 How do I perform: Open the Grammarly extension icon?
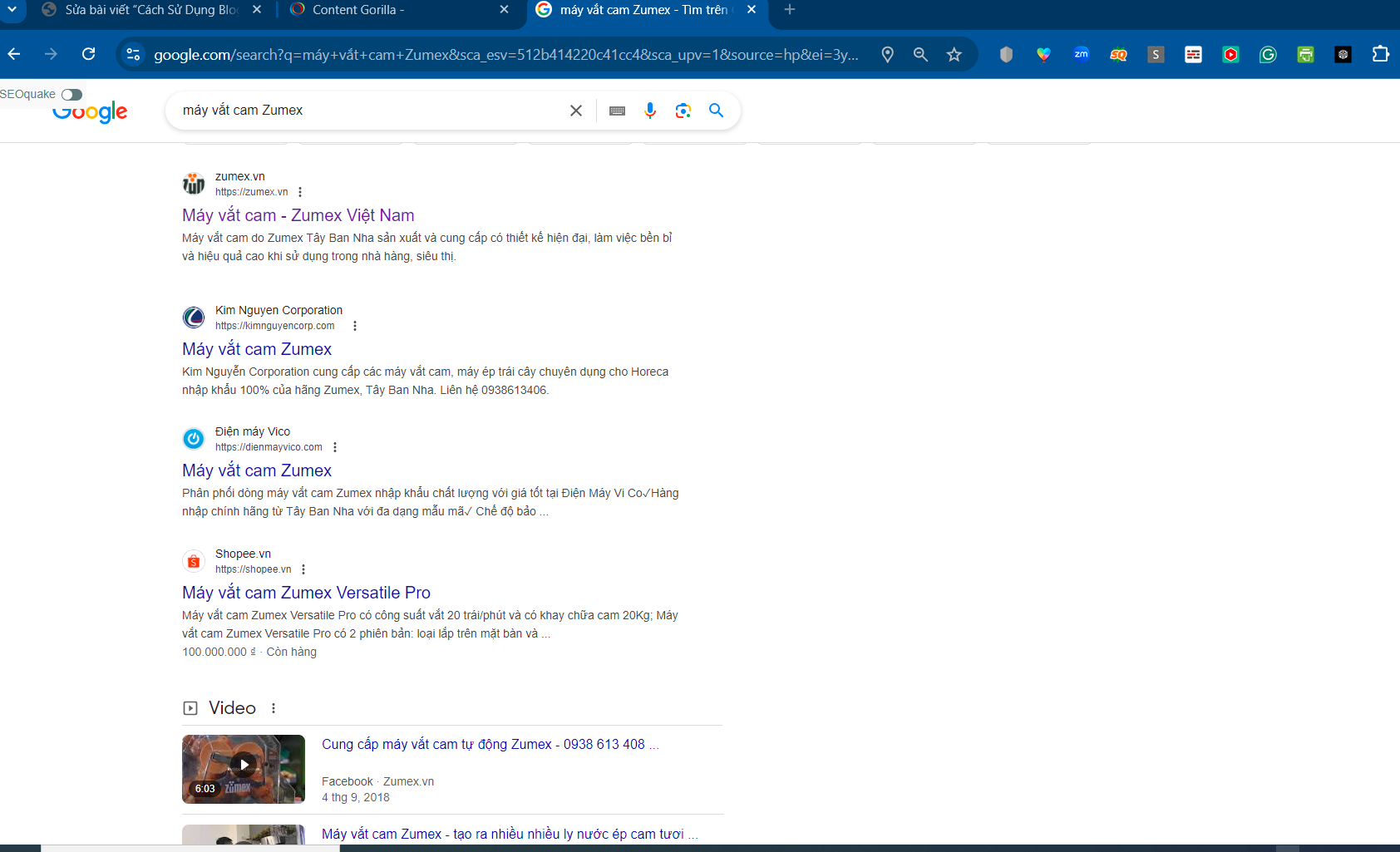tap(1268, 55)
